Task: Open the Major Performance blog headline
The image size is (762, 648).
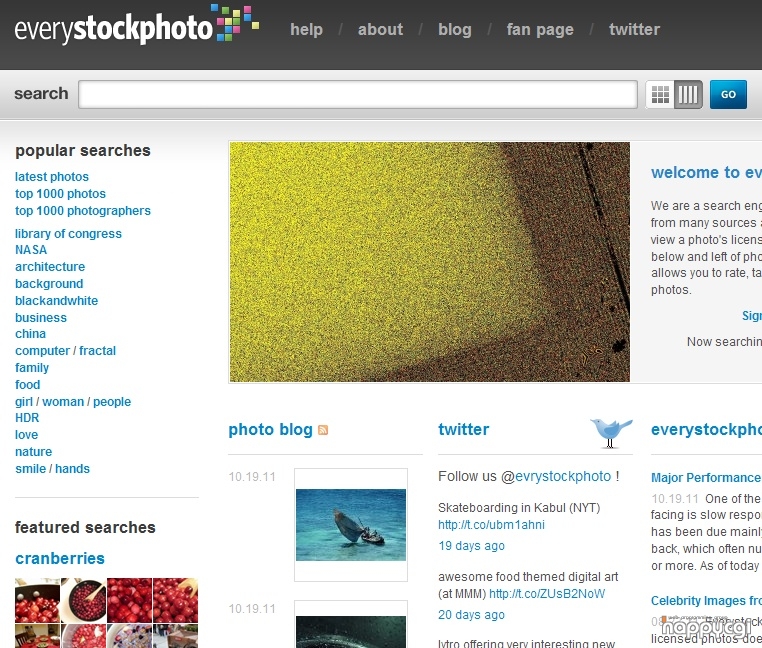Action: (706, 477)
